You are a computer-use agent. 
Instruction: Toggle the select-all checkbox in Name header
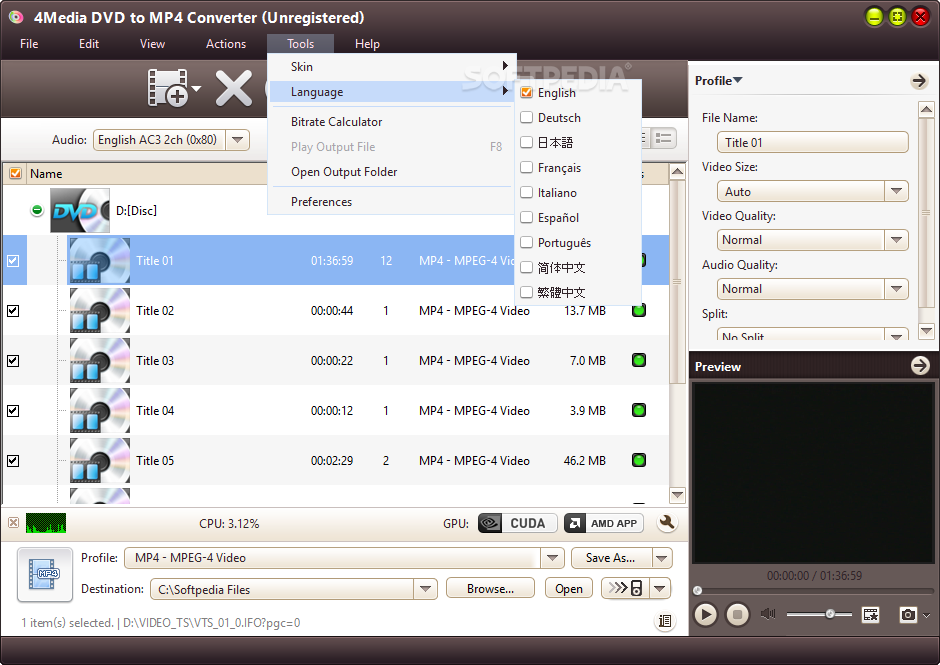point(15,173)
